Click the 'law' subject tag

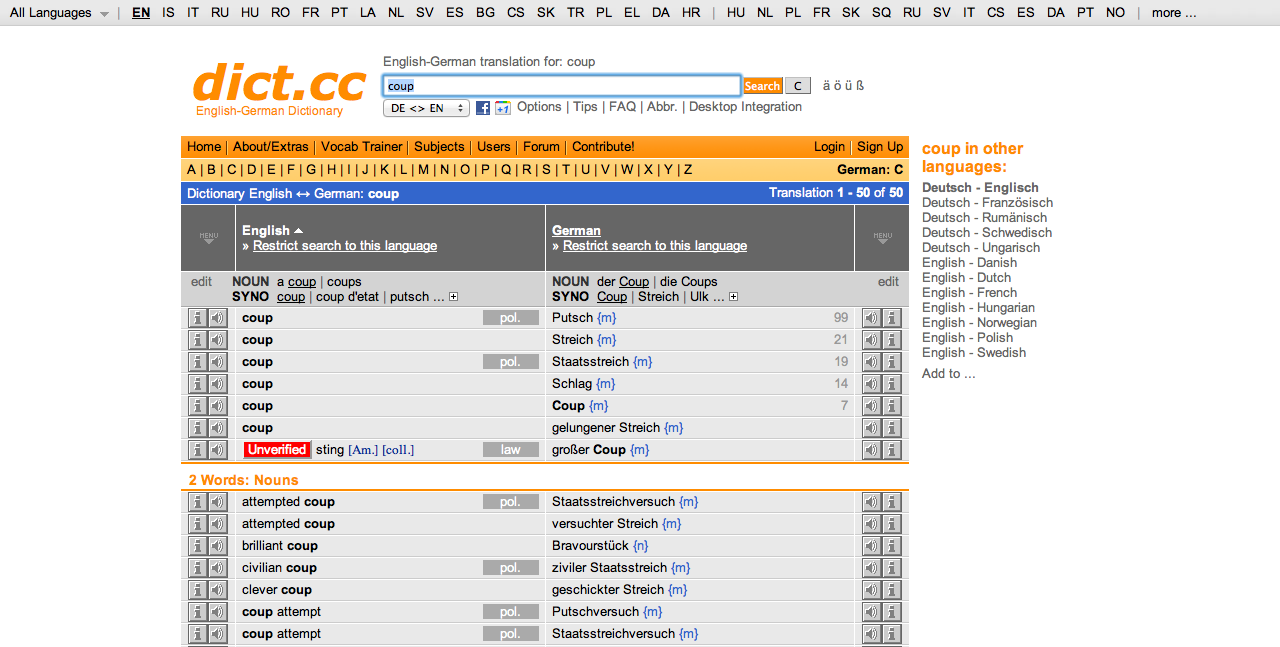coord(511,450)
